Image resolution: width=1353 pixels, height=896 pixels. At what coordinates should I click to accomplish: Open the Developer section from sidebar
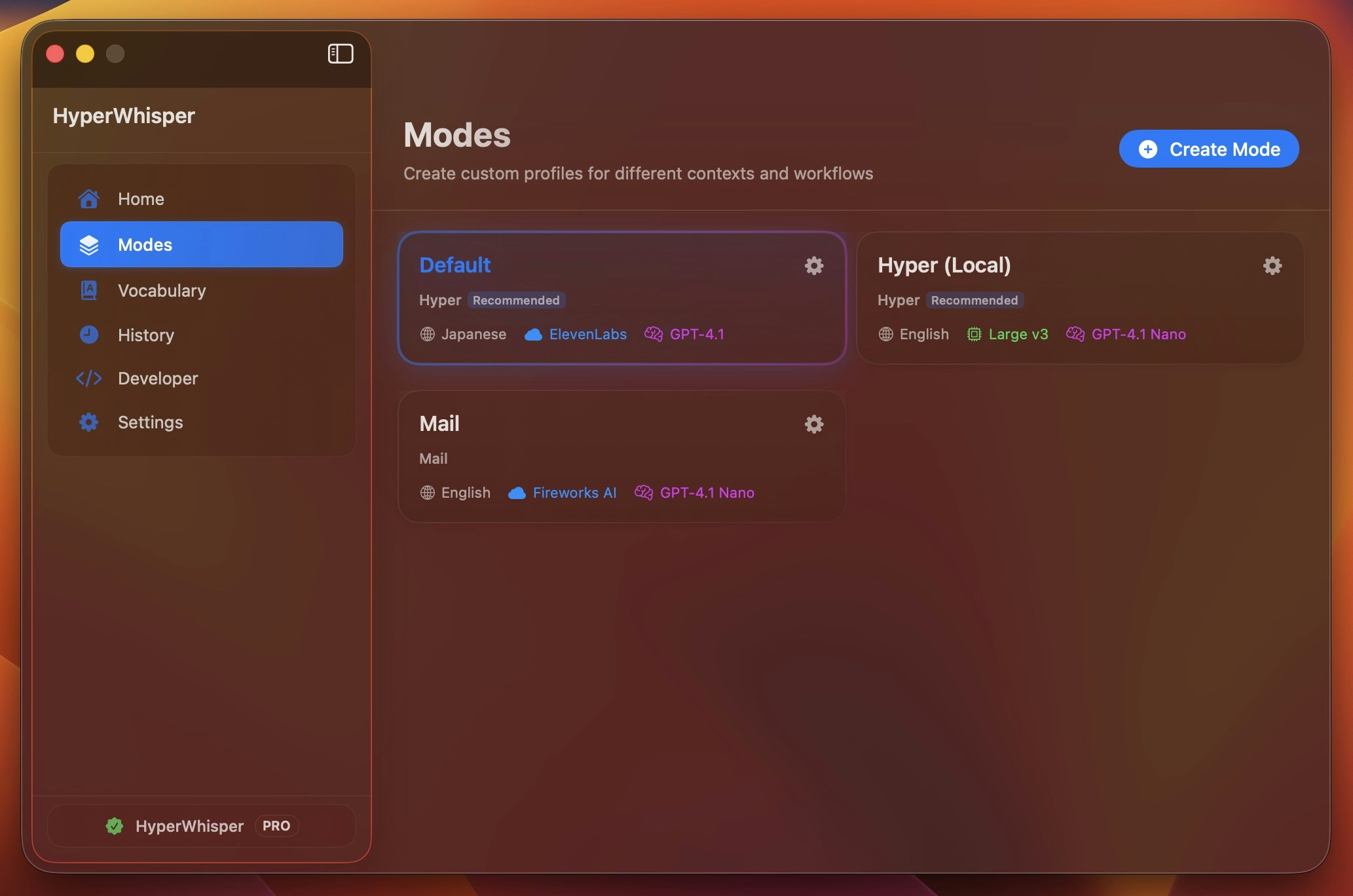point(157,379)
